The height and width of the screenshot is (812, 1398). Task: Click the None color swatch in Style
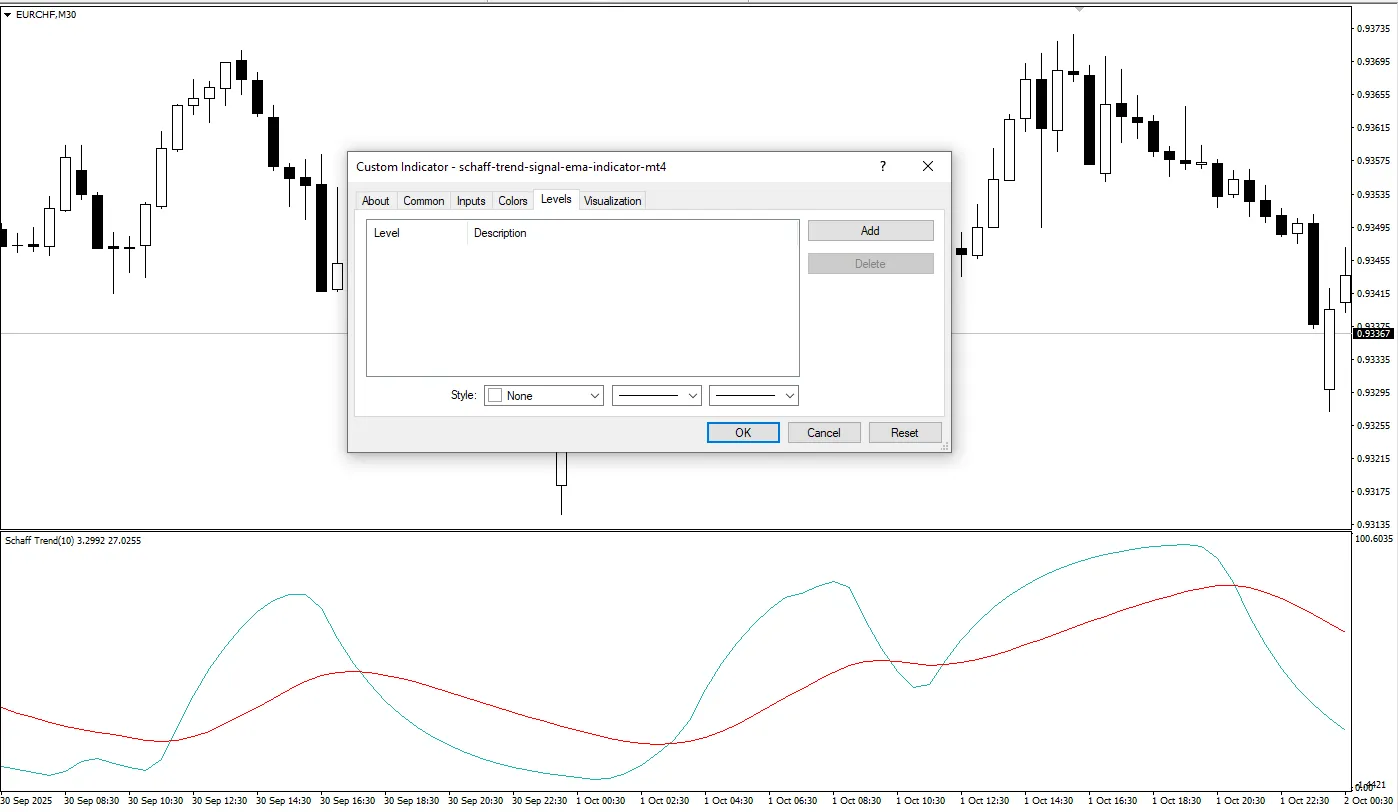coord(495,395)
